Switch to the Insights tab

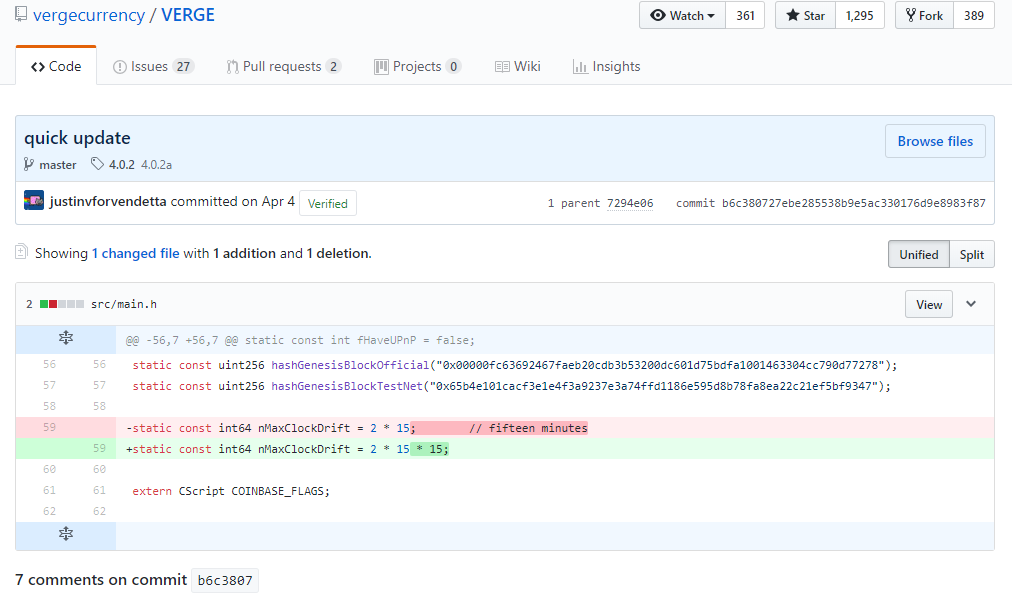tap(607, 66)
